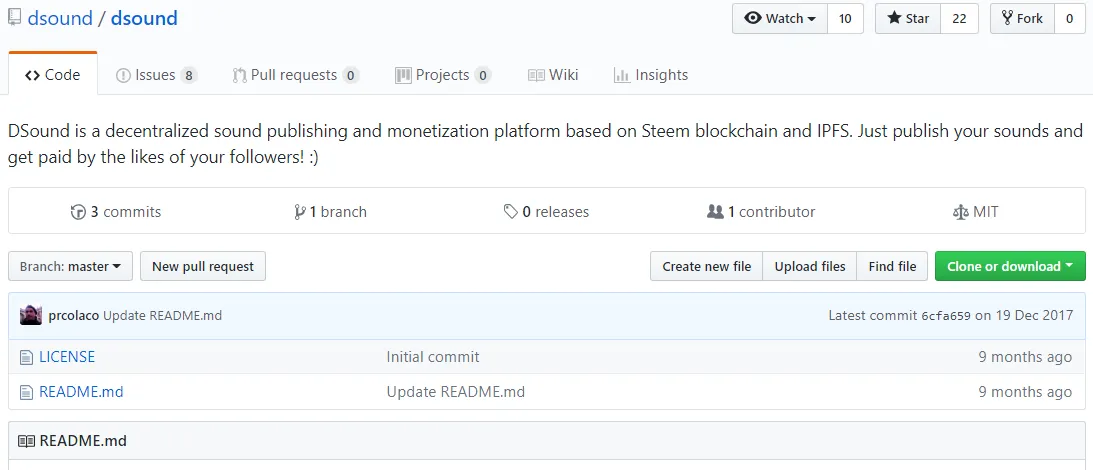
Task: Open Update README.md message in README.md row
Action: coord(456,392)
